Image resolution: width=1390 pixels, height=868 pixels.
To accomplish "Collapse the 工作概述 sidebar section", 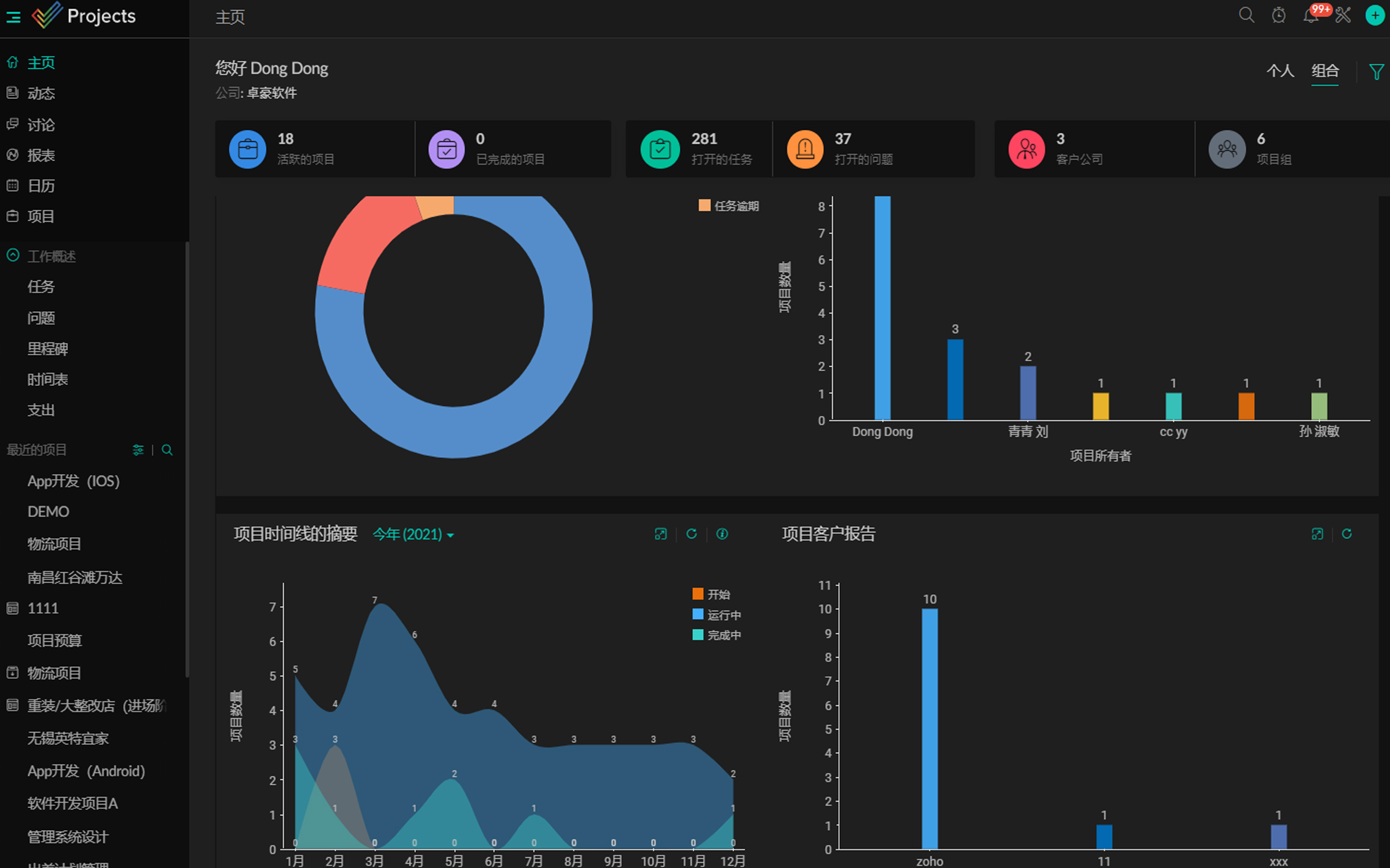I will 13,256.
